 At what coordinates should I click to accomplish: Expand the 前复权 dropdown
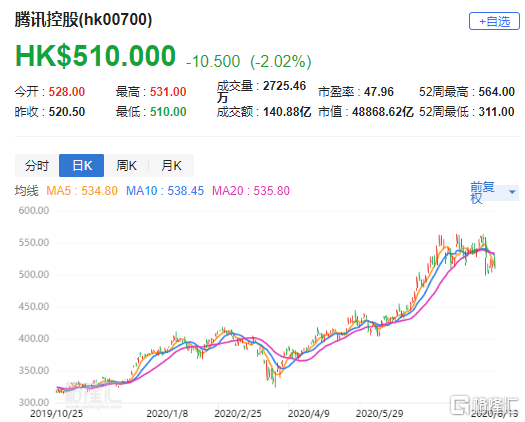pyautogui.click(x=494, y=193)
